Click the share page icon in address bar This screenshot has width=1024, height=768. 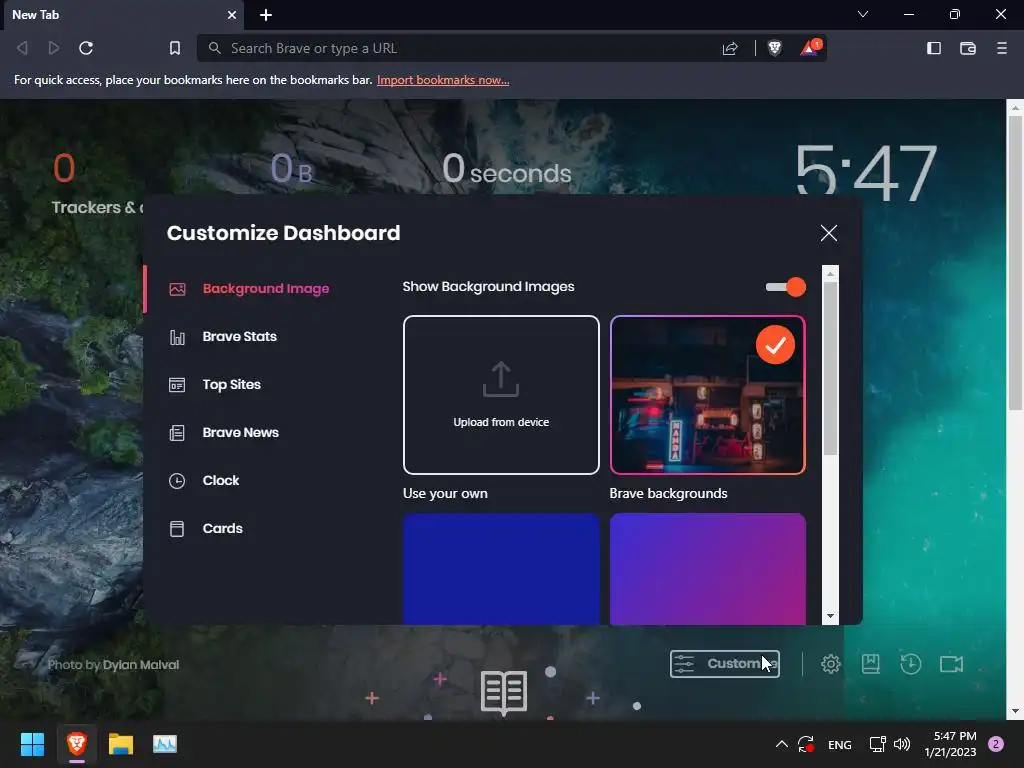(x=730, y=48)
